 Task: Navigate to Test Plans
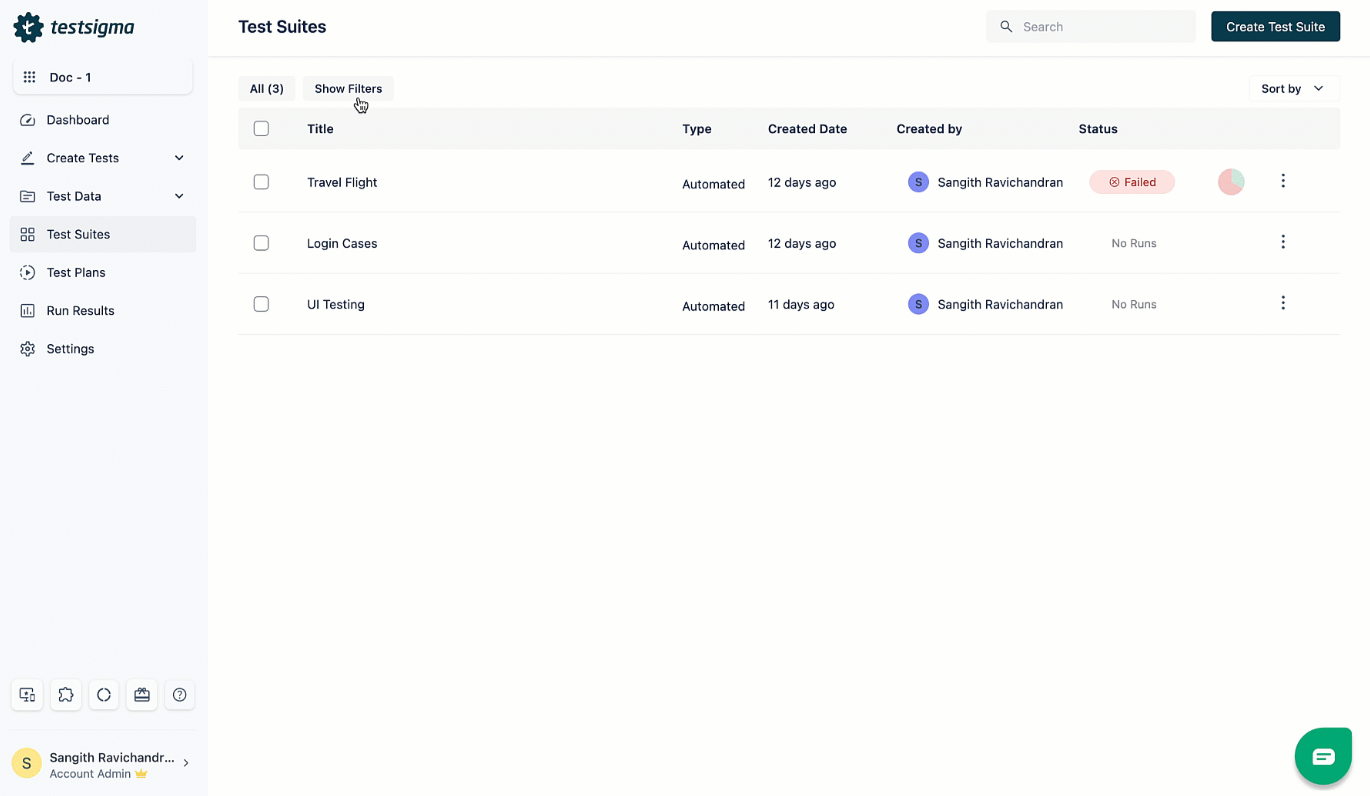click(x=103, y=272)
